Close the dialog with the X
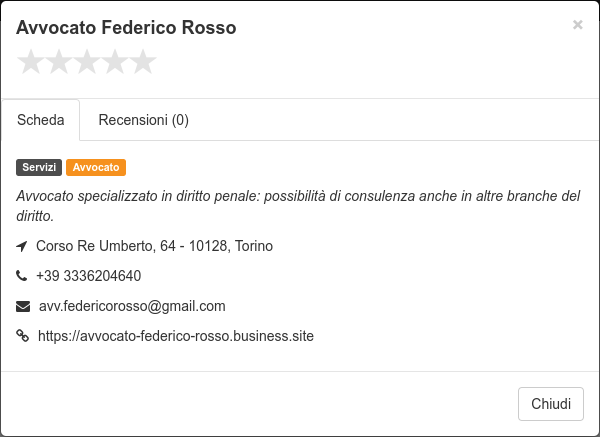This screenshot has height=437, width=600. (577, 24)
